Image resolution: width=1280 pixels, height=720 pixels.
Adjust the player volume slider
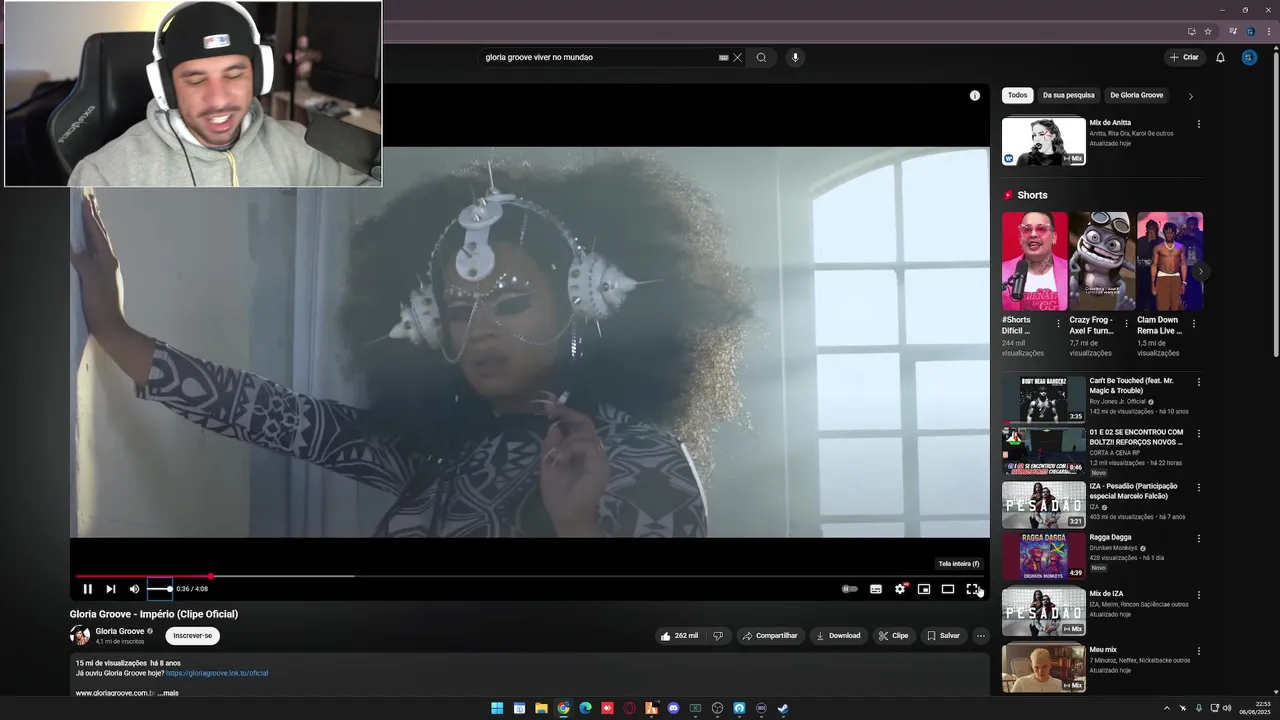[160, 589]
